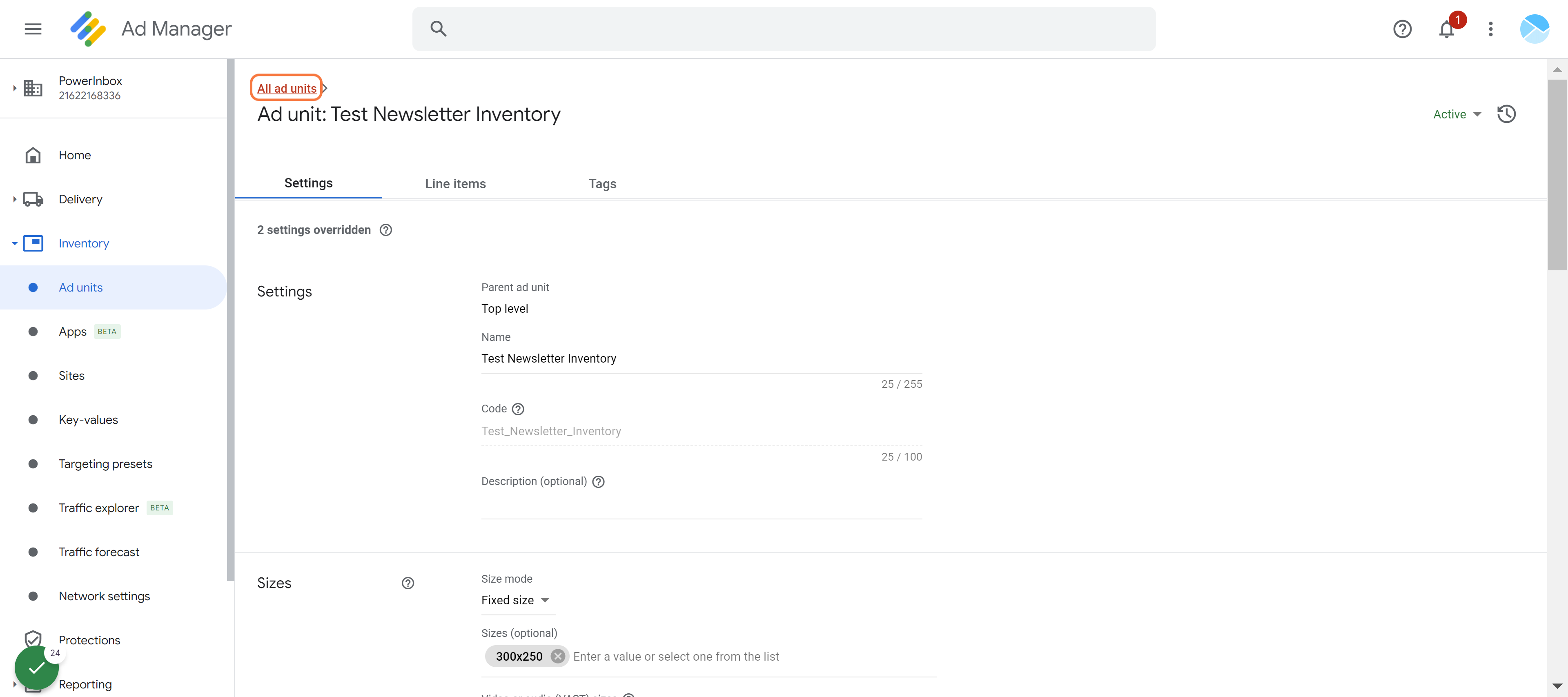Expand the PowerInbox network selector
Viewport: 1568px width, 697px height.
(14, 88)
